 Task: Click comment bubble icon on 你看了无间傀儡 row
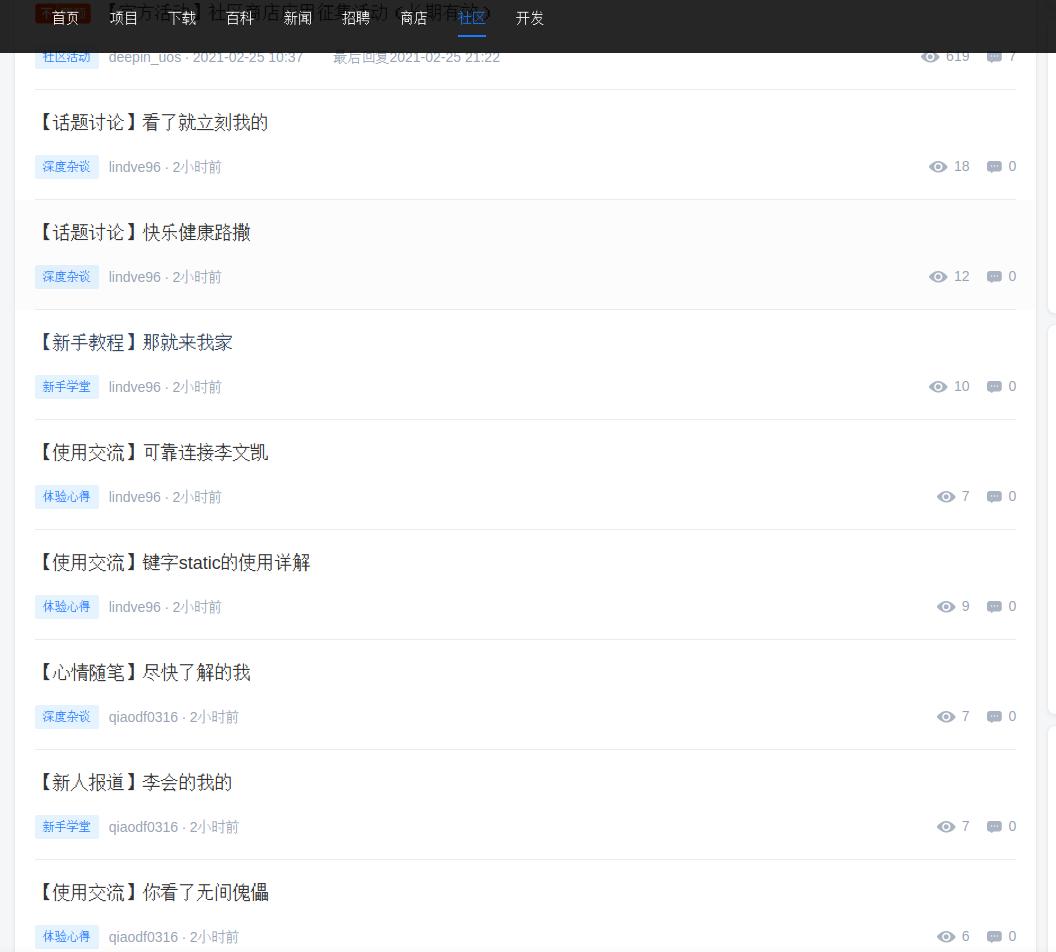pyautogui.click(x=994, y=937)
